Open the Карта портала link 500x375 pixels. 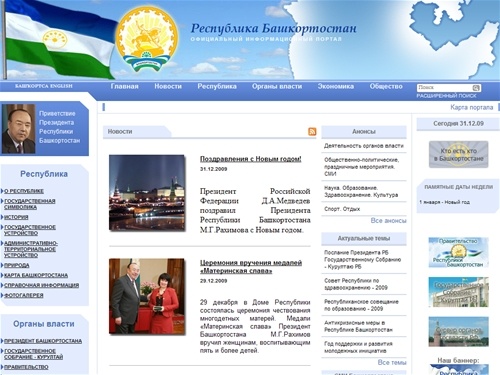[472, 107]
